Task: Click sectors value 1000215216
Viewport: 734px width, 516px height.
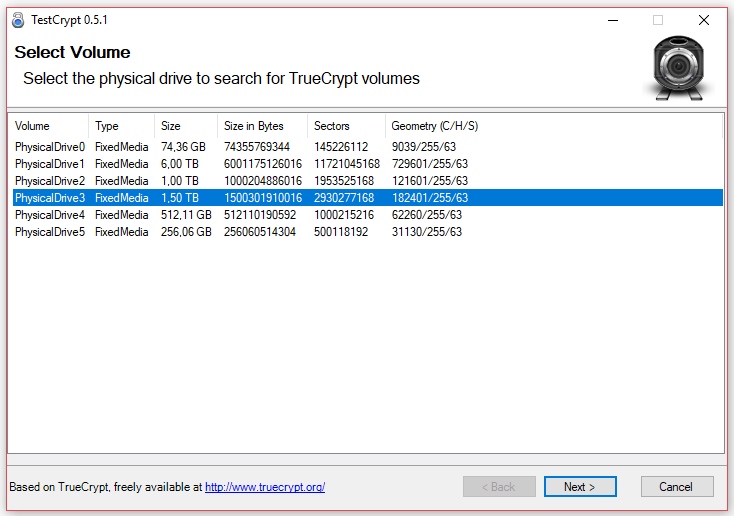Action: coord(344,215)
